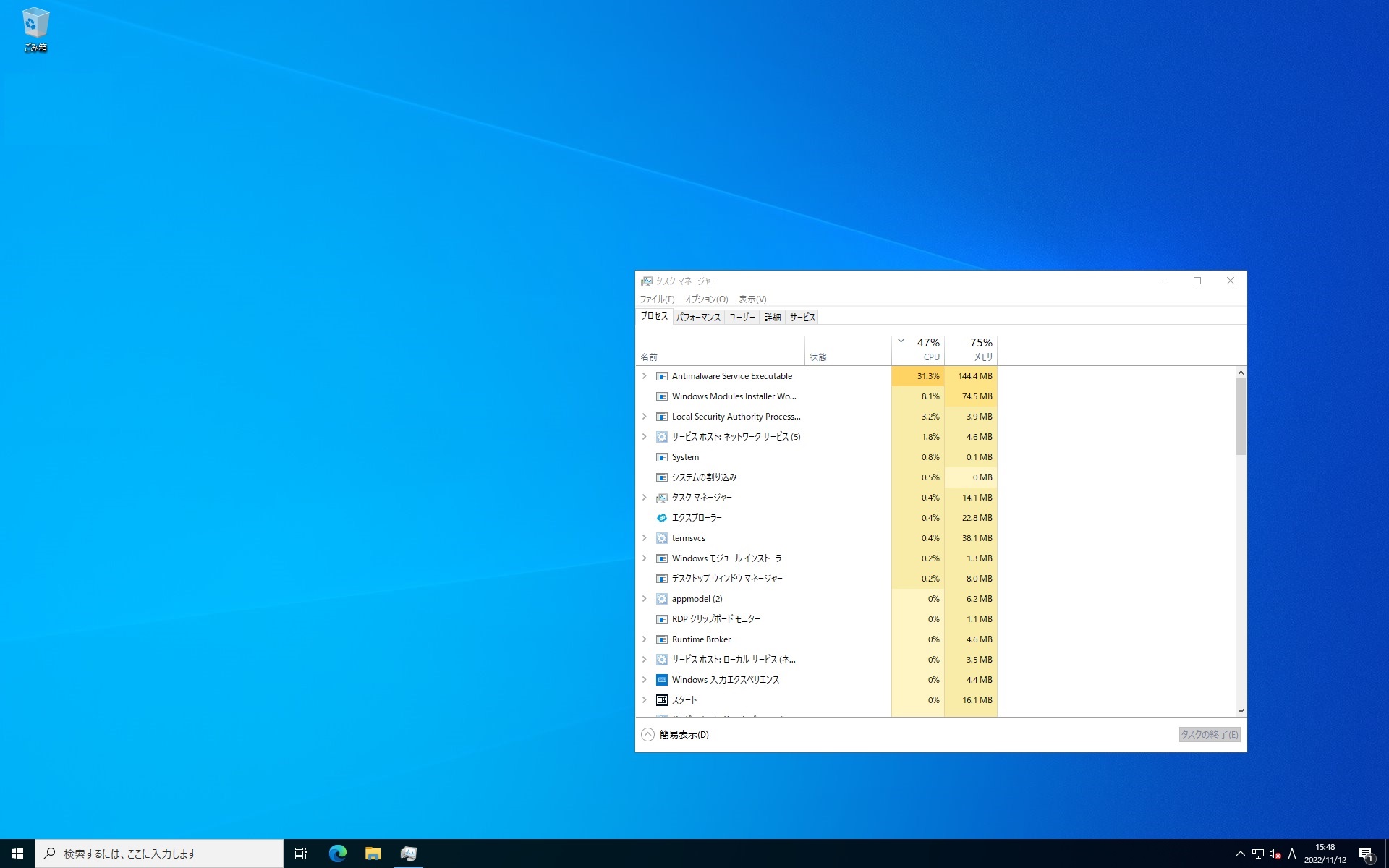1389x868 pixels.
Task: Click the Runtime Broker process icon
Action: pyautogui.click(x=661, y=639)
